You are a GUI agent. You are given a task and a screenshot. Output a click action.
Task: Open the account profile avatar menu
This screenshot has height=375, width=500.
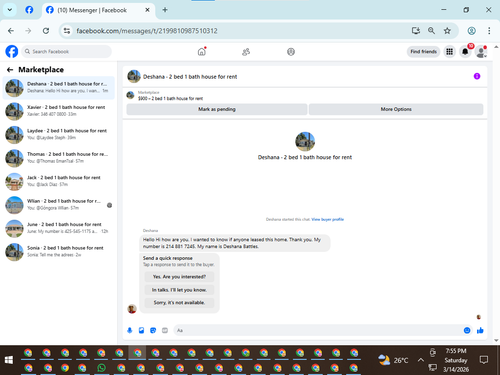481,52
